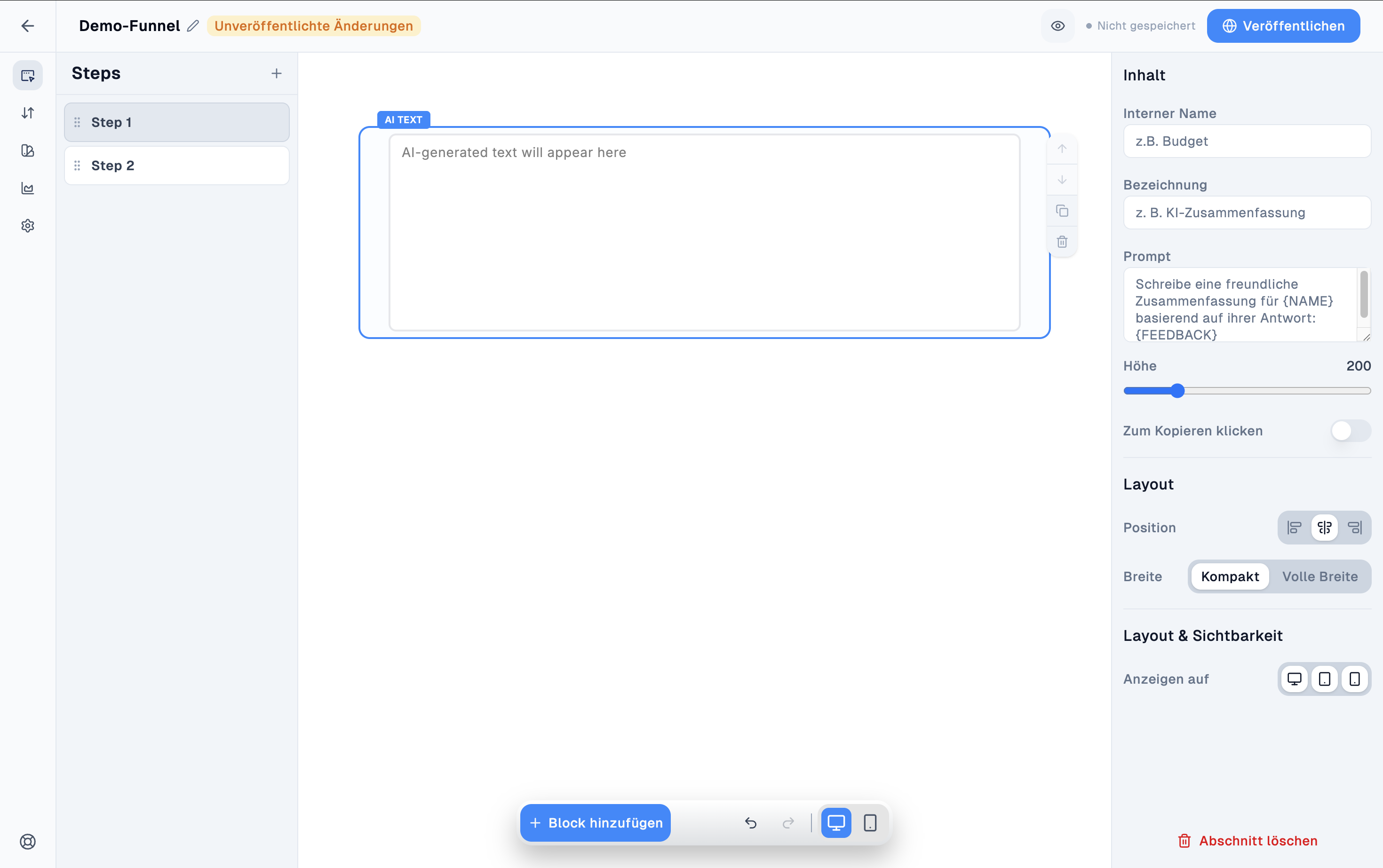
Task: Click the Prompt textarea resize handle
Action: (x=1367, y=337)
